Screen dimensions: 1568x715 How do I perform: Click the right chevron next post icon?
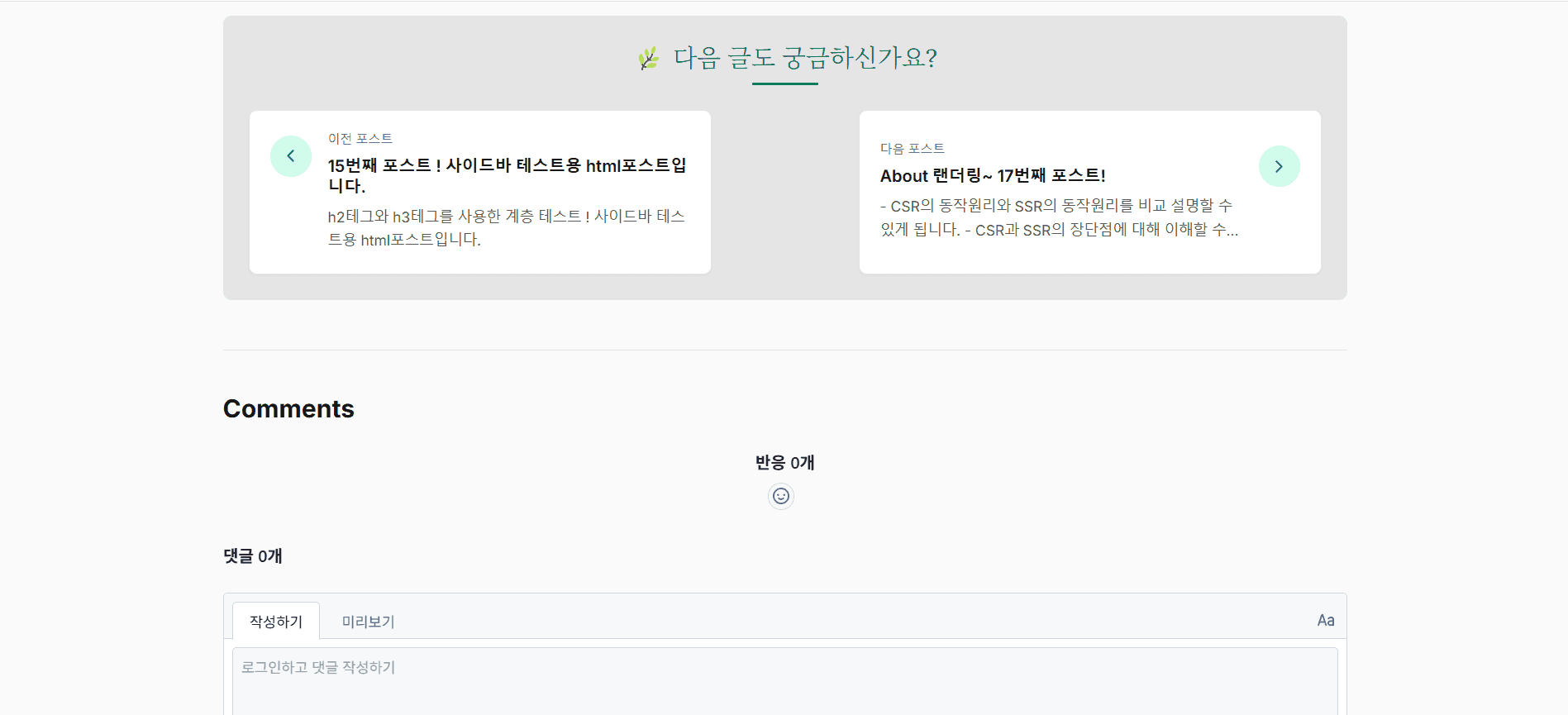[1279, 166]
